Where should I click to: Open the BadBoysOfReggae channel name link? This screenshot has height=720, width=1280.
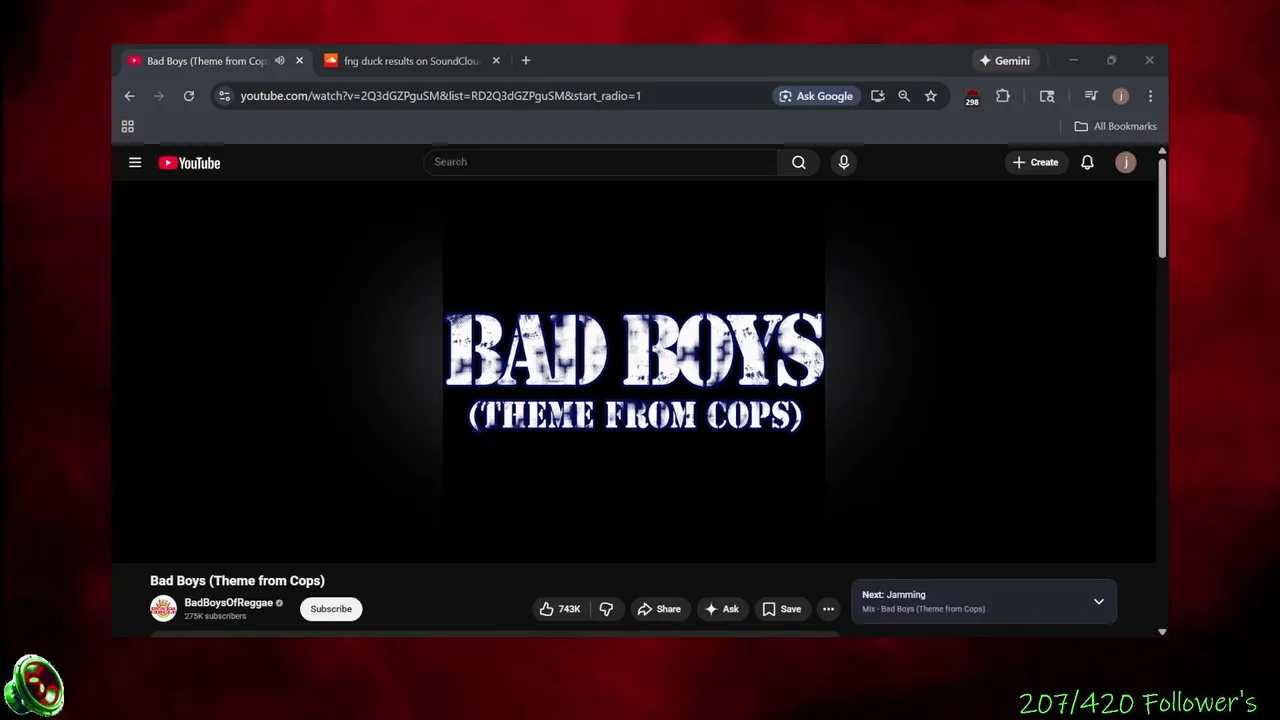pyautogui.click(x=229, y=603)
